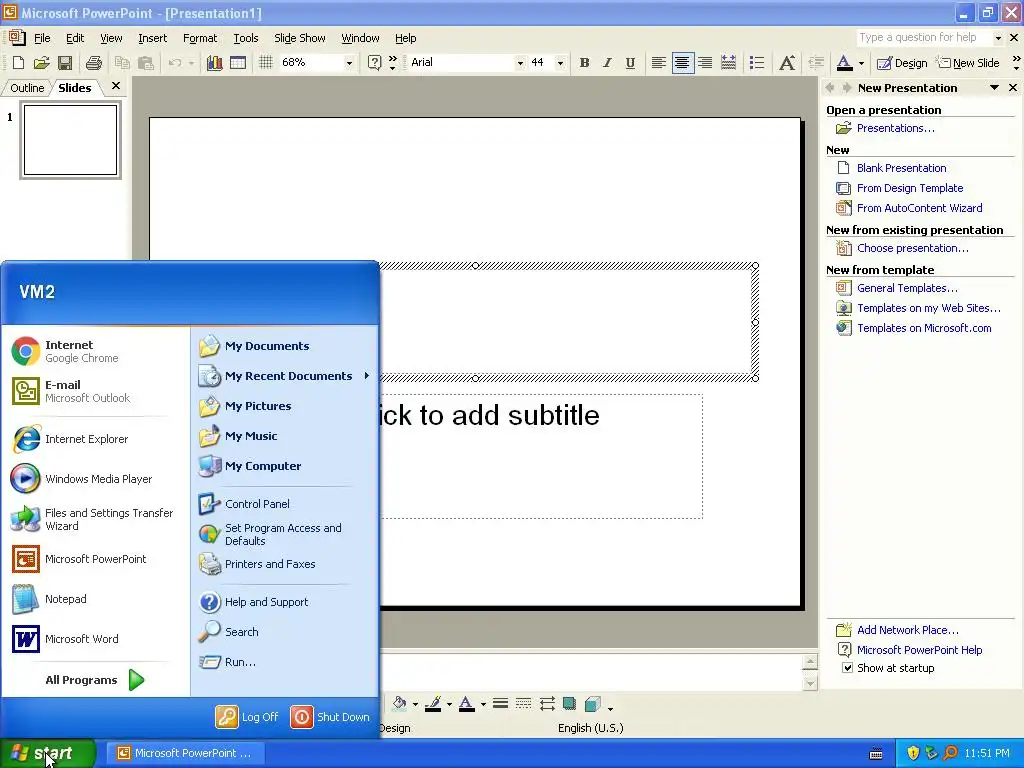
Task: Open the help question box dropdown arrow
Action: click(x=998, y=38)
